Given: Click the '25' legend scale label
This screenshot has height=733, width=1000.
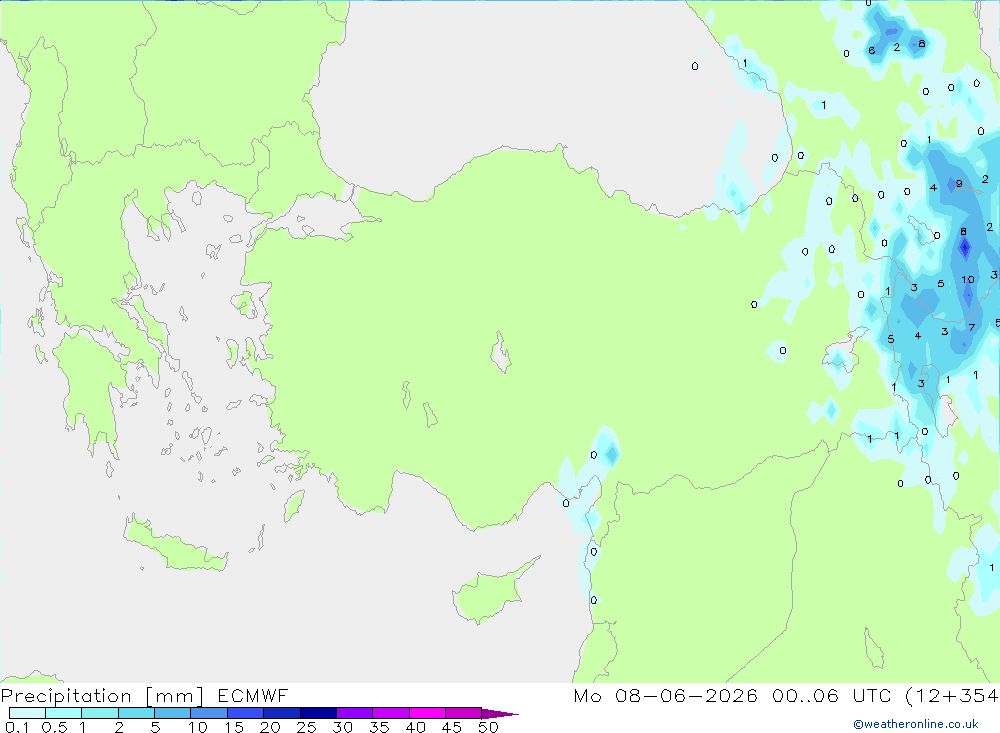Looking at the screenshot, I should [306, 727].
